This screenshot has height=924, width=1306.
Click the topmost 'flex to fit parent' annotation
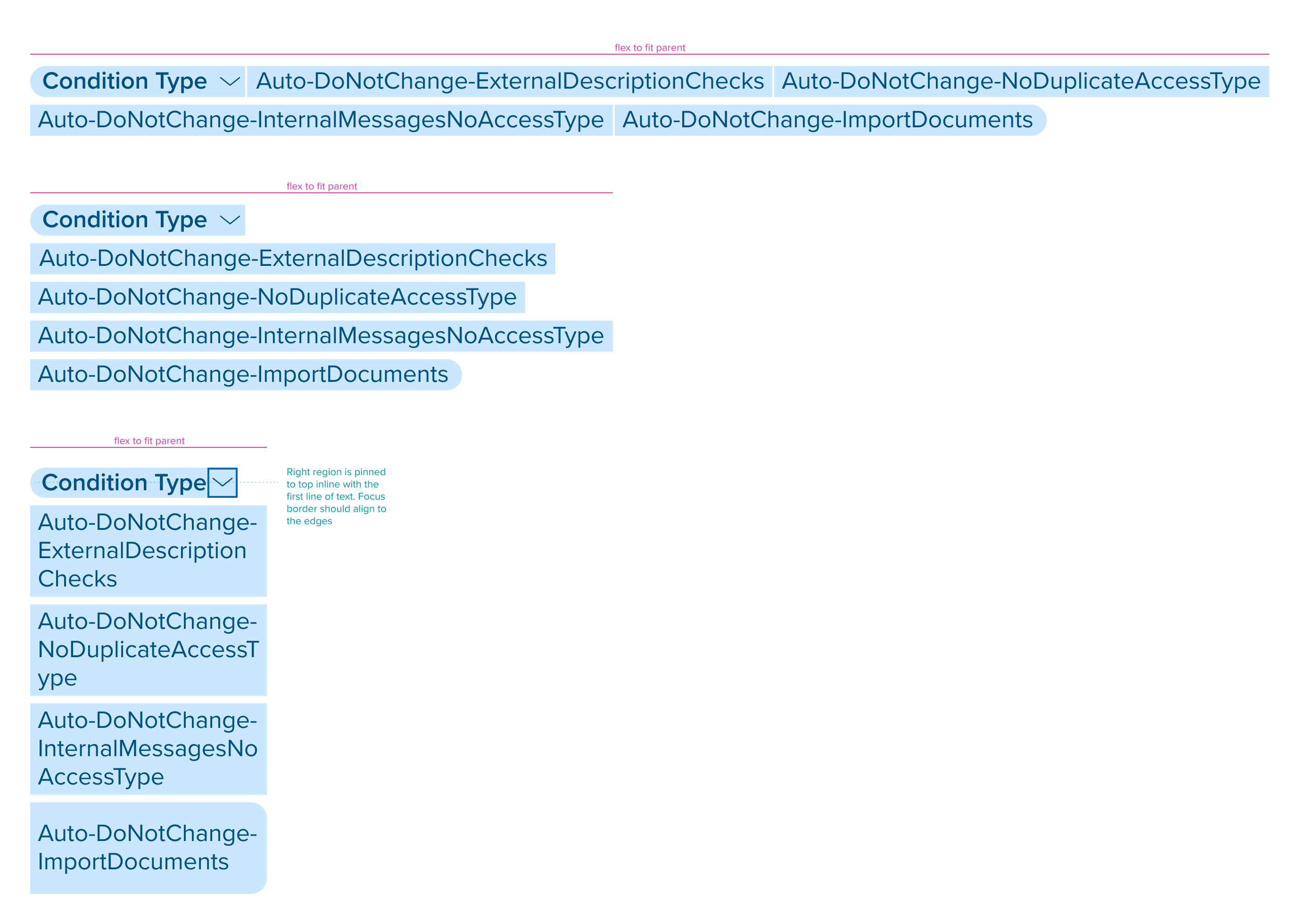(x=649, y=48)
